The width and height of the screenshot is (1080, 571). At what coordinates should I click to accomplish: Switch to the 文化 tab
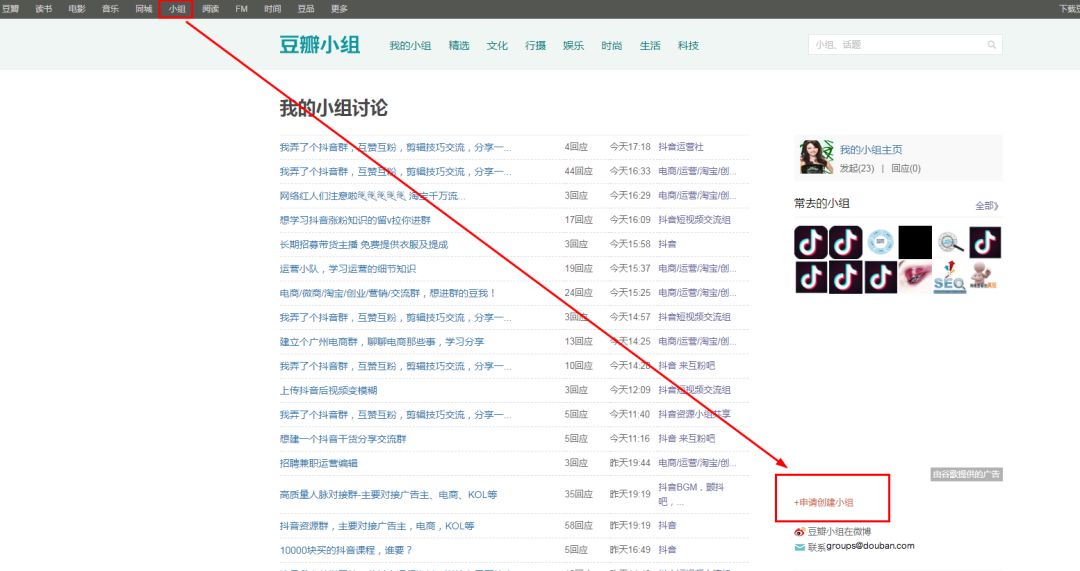[497, 45]
